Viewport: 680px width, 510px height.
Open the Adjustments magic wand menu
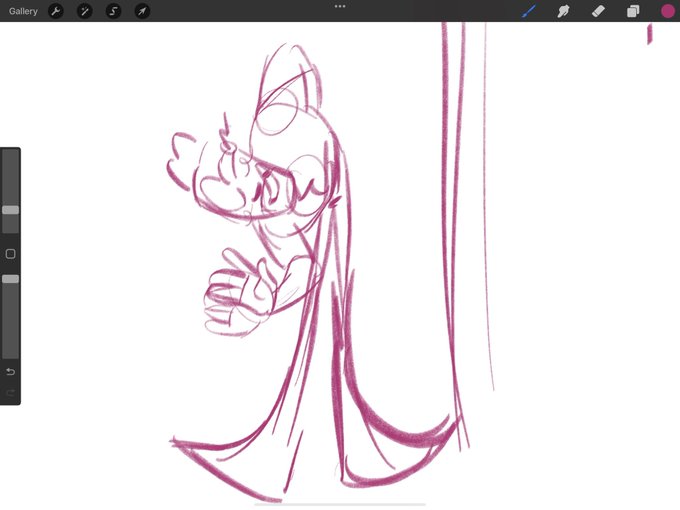tap(85, 11)
